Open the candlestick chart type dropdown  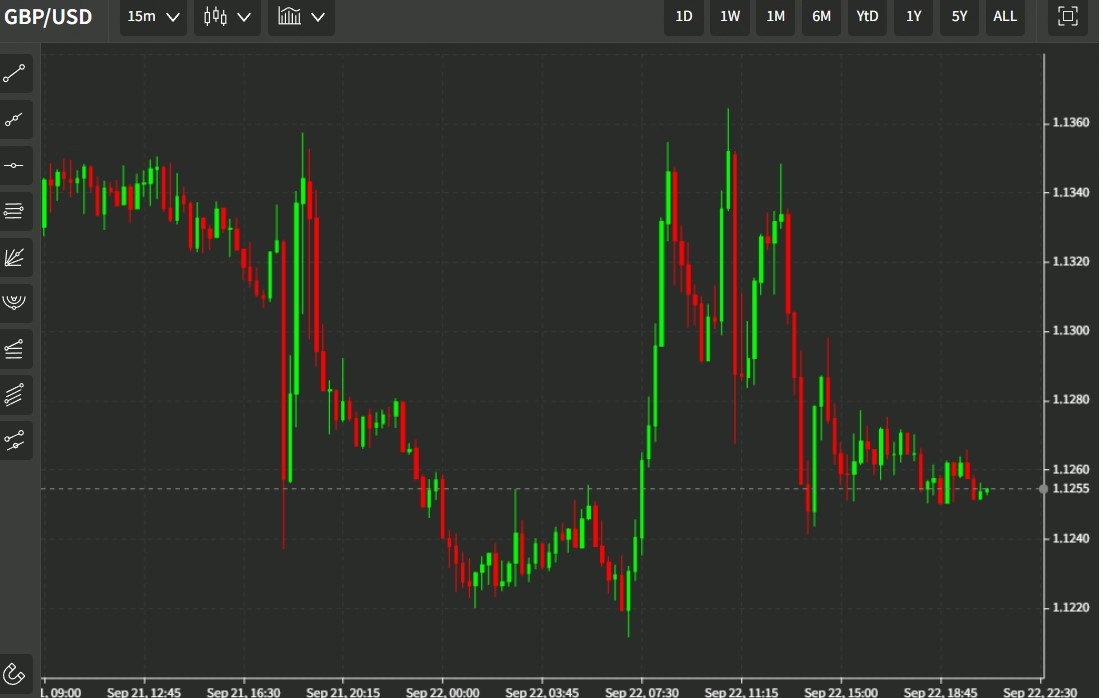[x=227, y=16]
